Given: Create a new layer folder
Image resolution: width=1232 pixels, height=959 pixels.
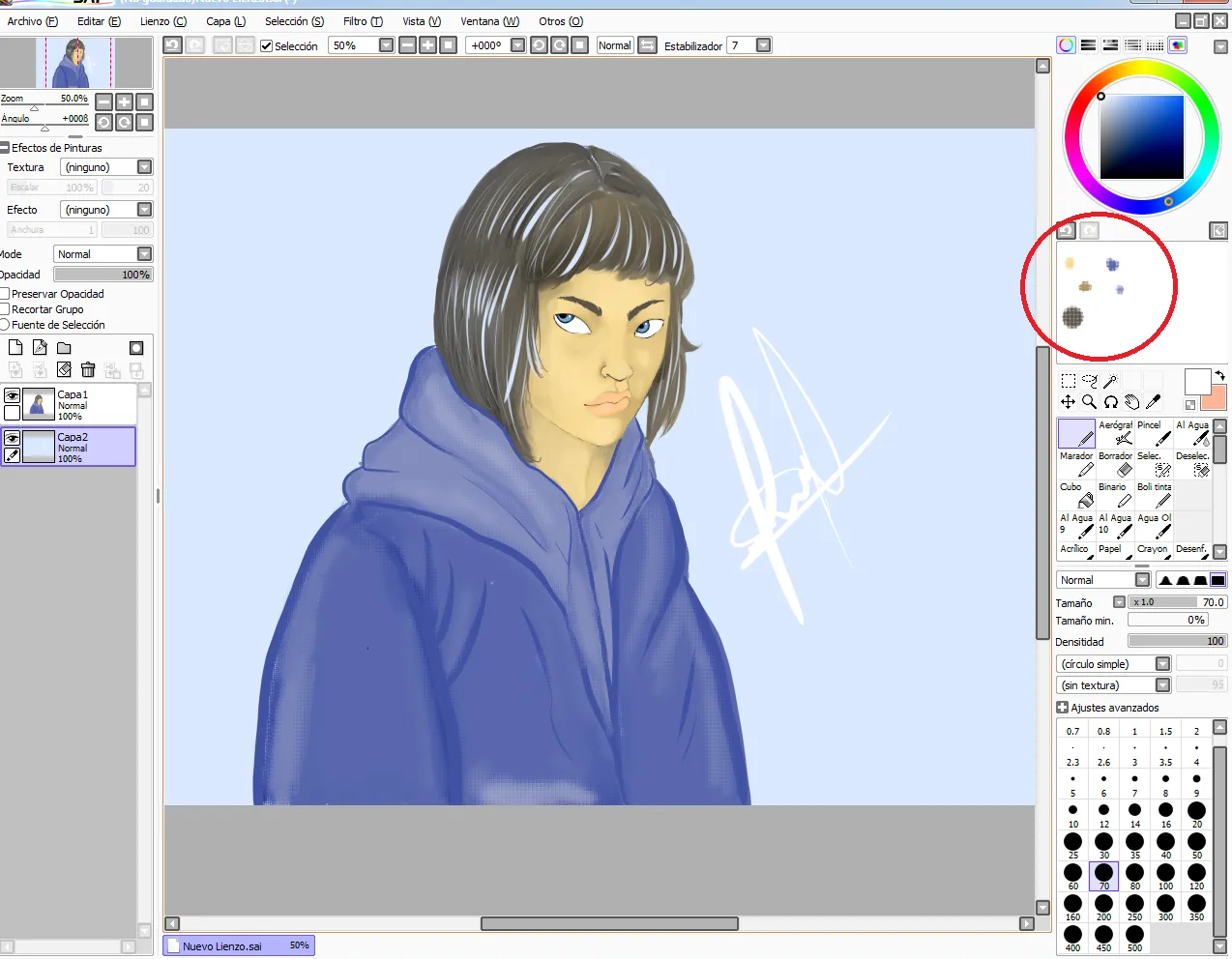Looking at the screenshot, I should (x=64, y=348).
